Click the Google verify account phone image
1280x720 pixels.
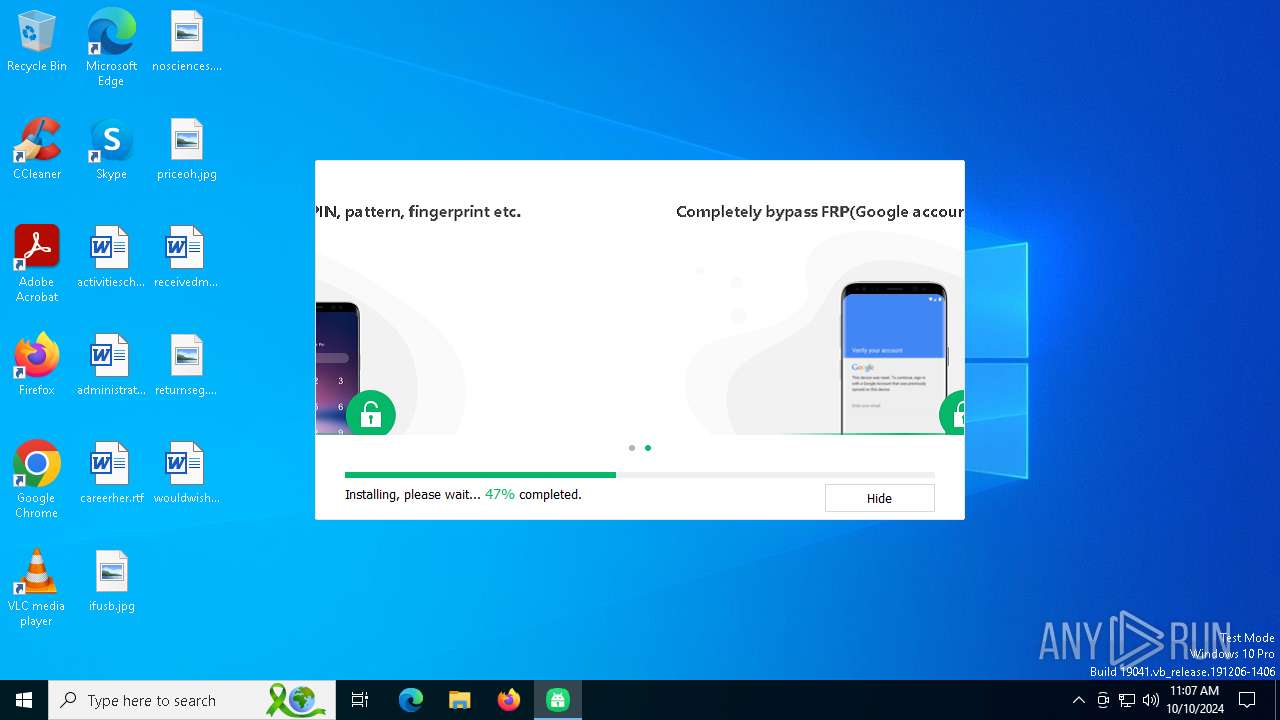coord(893,358)
